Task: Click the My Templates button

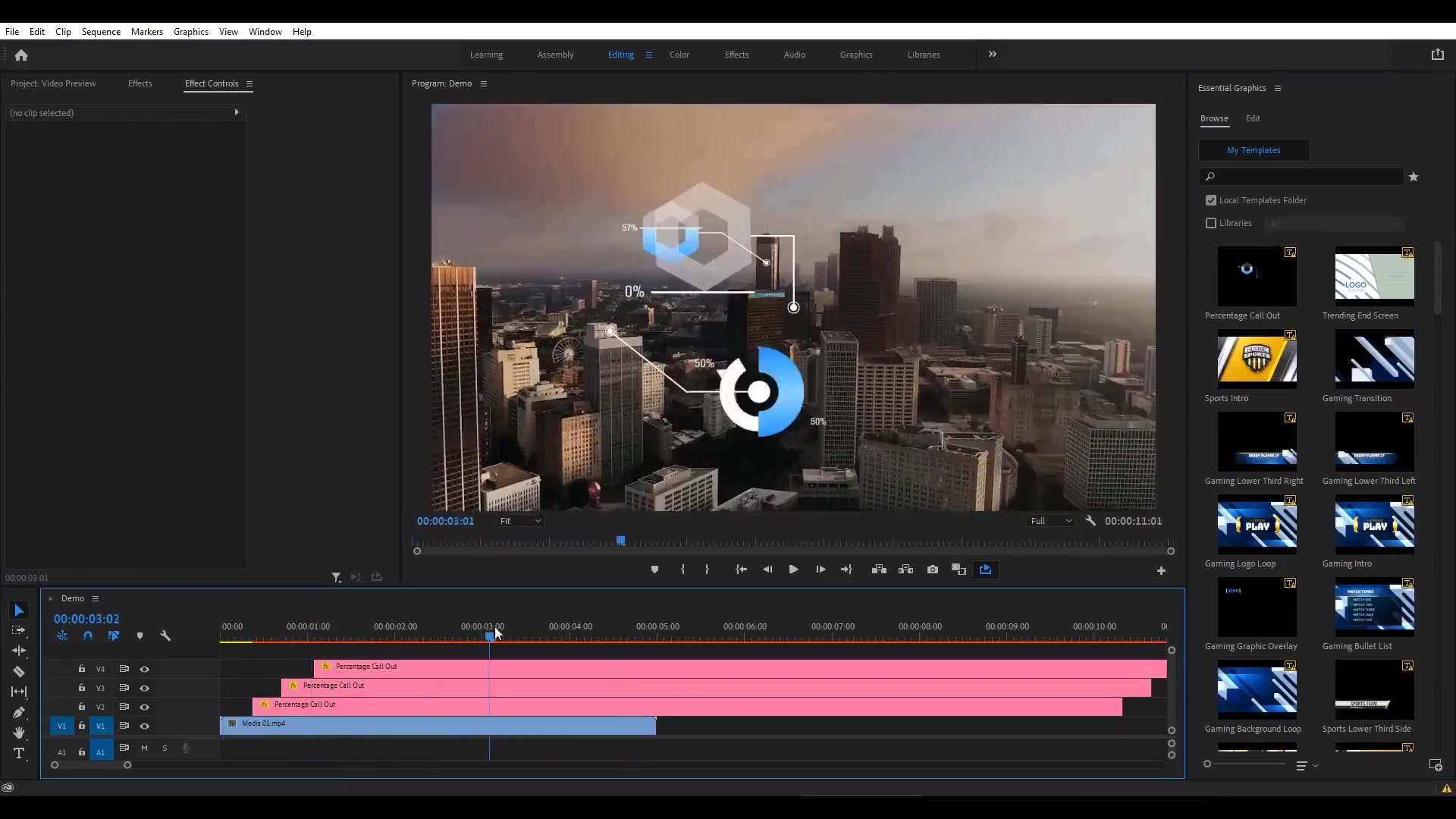Action: pos(1254,150)
